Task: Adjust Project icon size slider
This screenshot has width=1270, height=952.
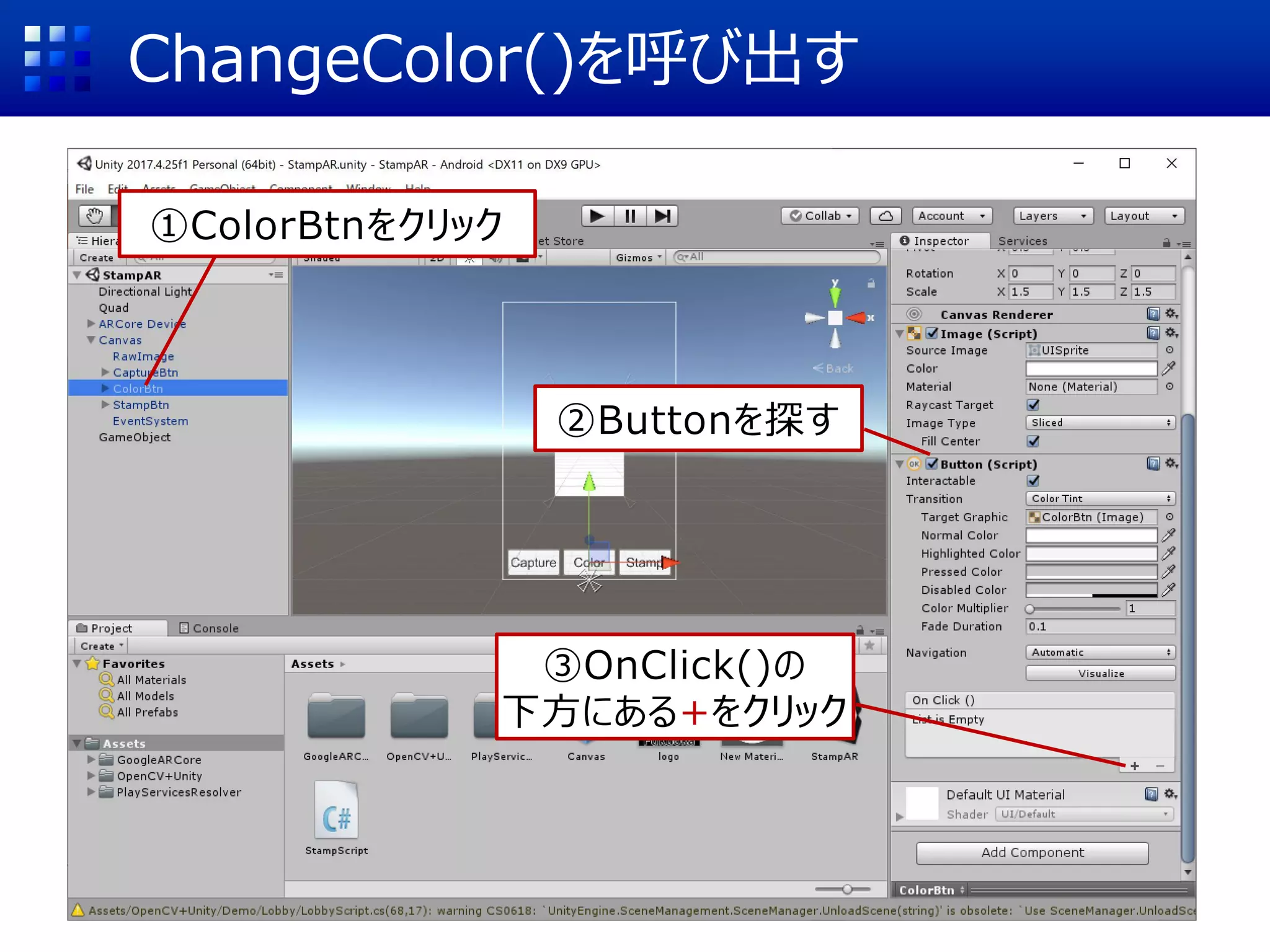Action: tap(847, 889)
